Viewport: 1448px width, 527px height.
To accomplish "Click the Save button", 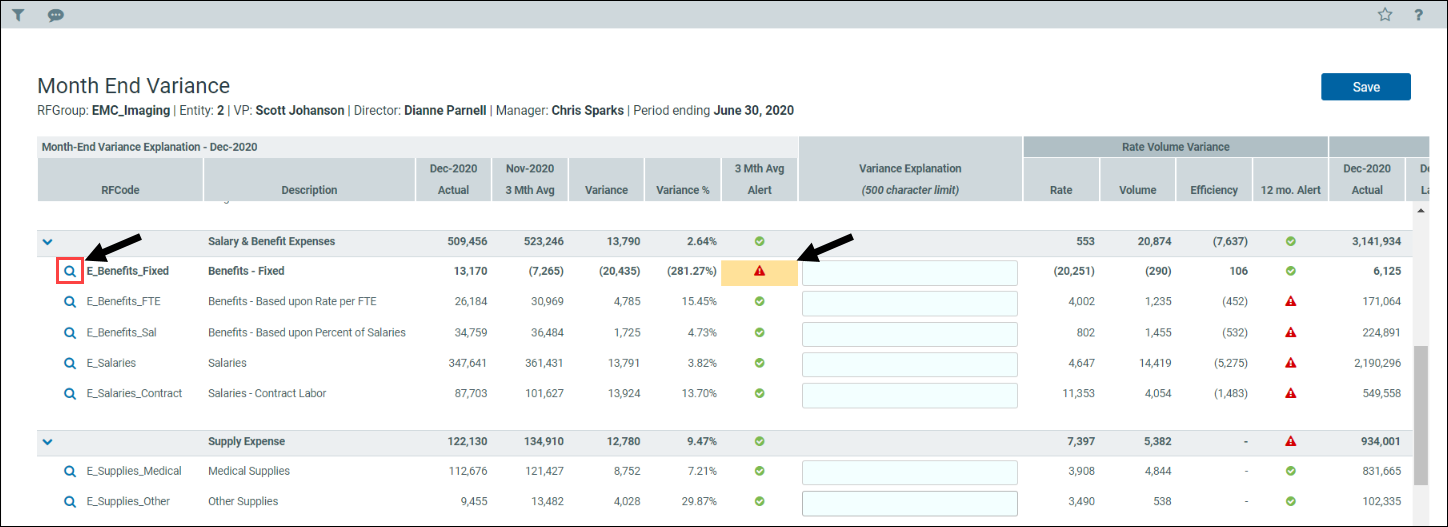I will pos(1366,87).
